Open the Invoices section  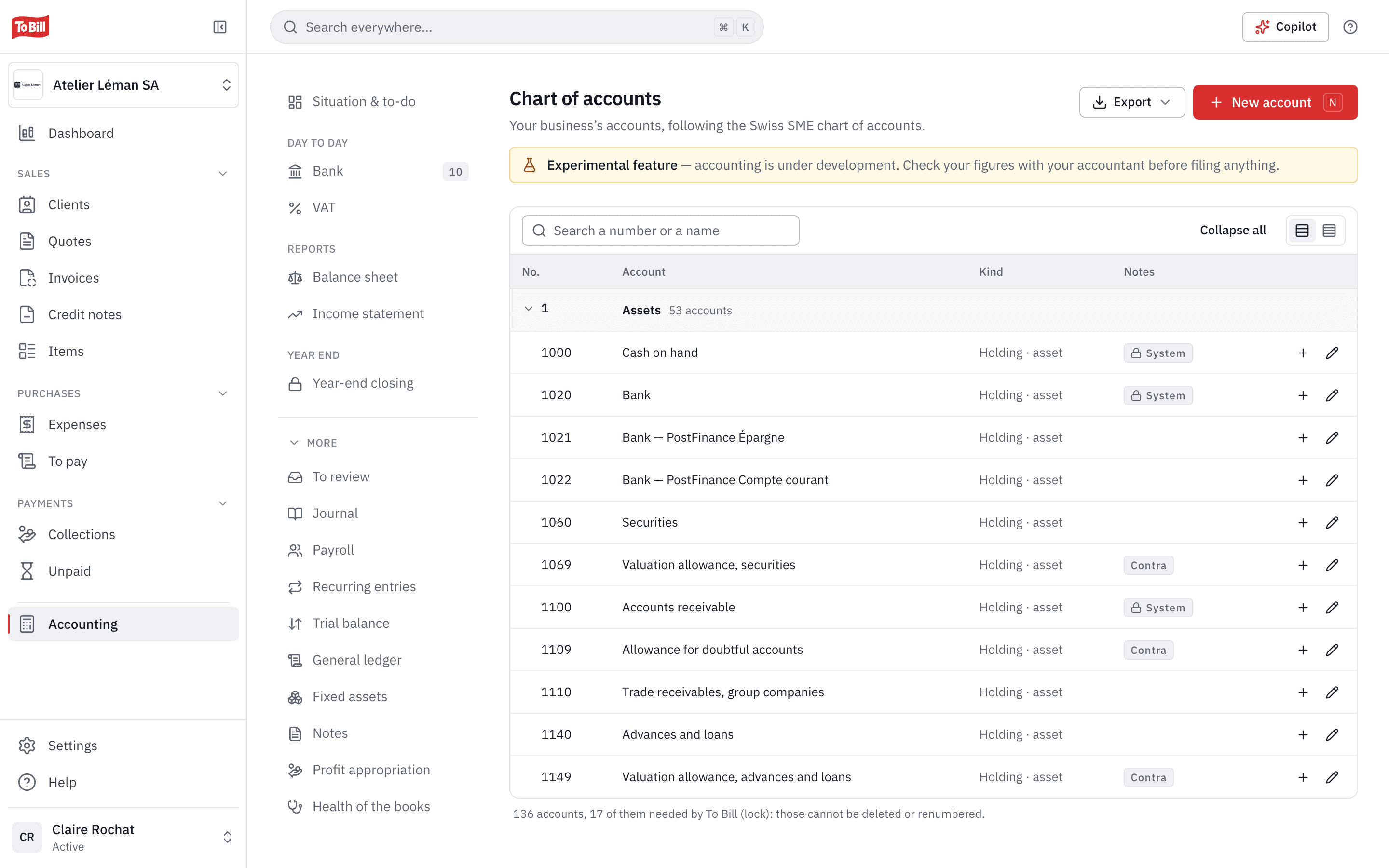click(123, 278)
